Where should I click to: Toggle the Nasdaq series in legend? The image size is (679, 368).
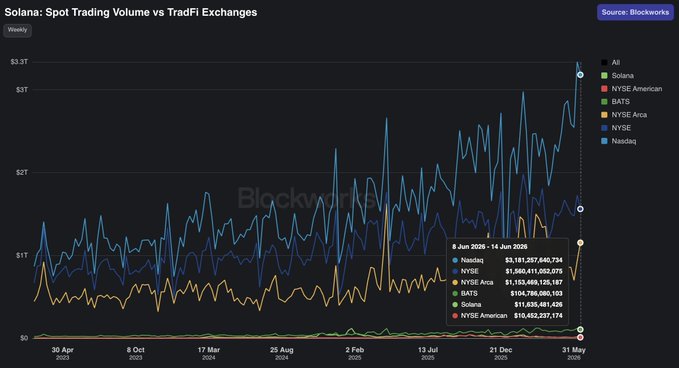click(618, 141)
